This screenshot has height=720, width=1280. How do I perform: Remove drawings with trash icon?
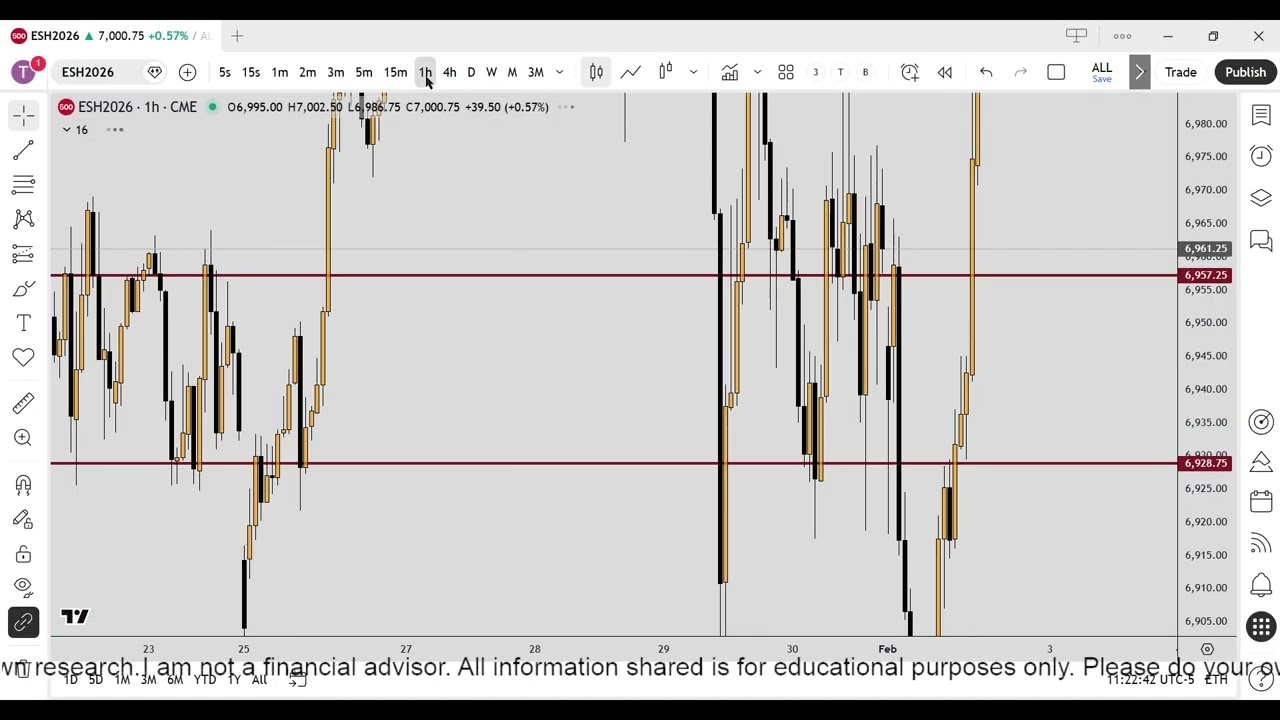tap(22, 669)
